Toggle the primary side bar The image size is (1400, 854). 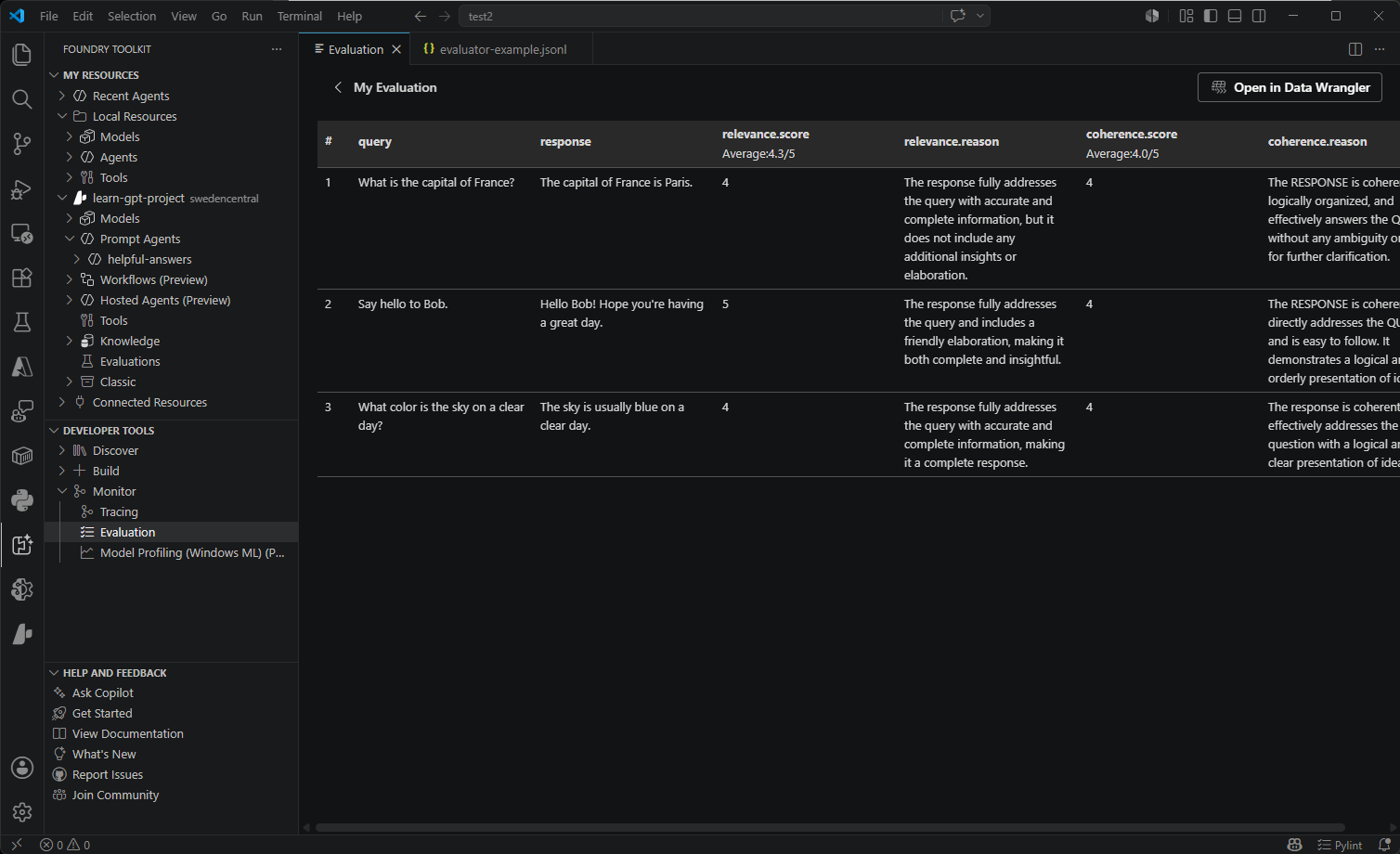(1211, 16)
